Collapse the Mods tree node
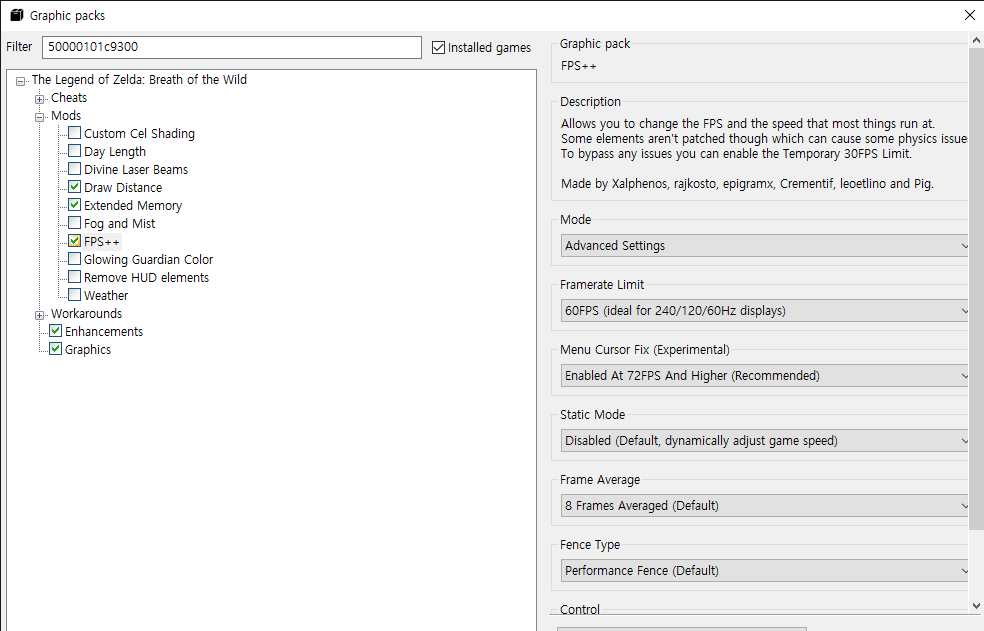The image size is (984, 631). [40, 117]
